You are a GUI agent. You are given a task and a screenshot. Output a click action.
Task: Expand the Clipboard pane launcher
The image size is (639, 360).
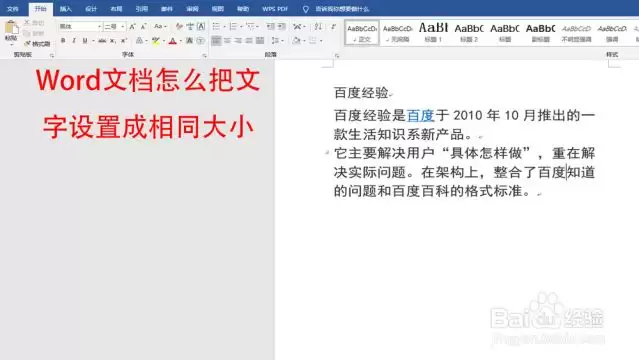[52, 55]
